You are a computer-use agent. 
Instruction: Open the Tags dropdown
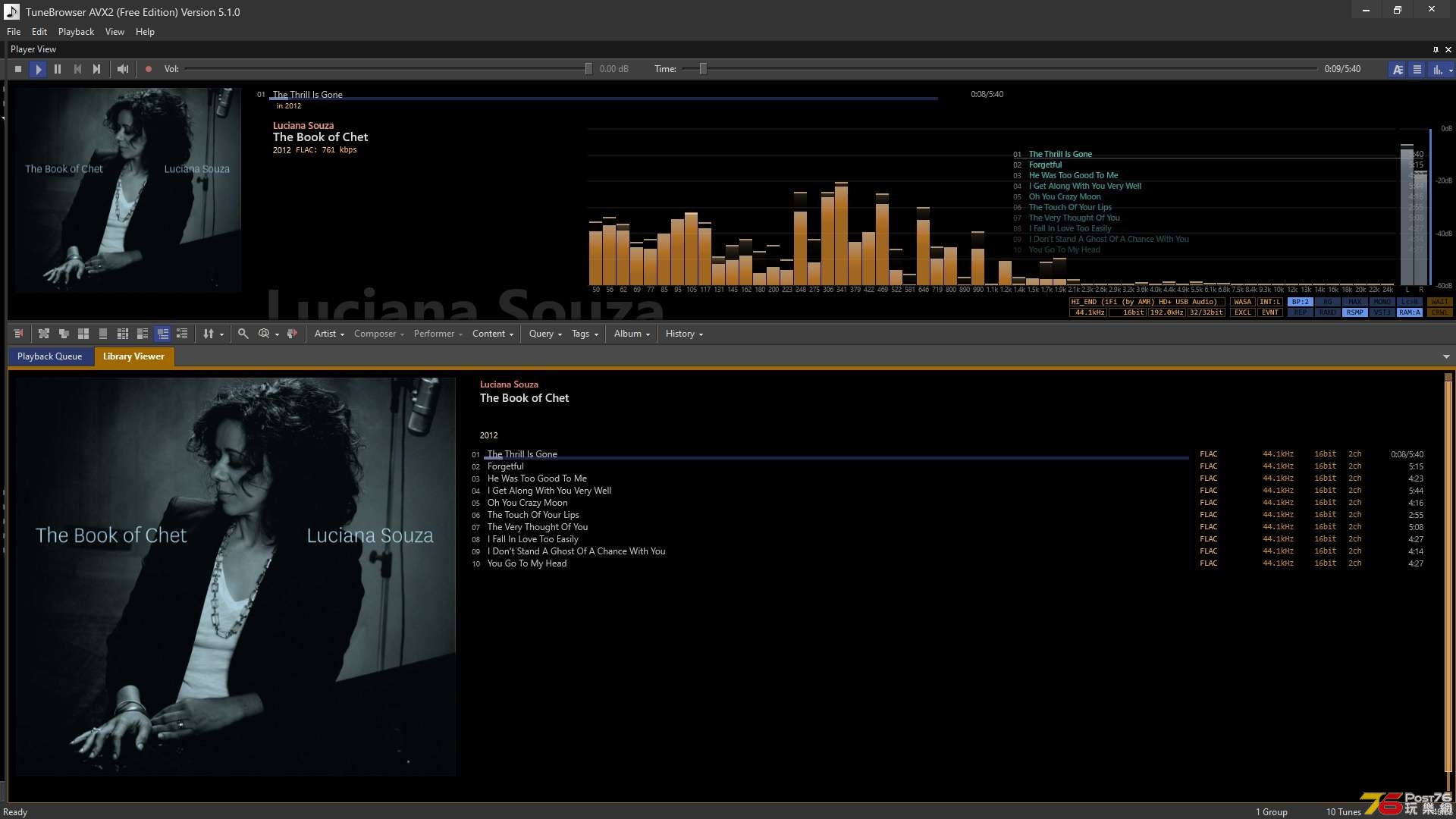pyautogui.click(x=585, y=334)
